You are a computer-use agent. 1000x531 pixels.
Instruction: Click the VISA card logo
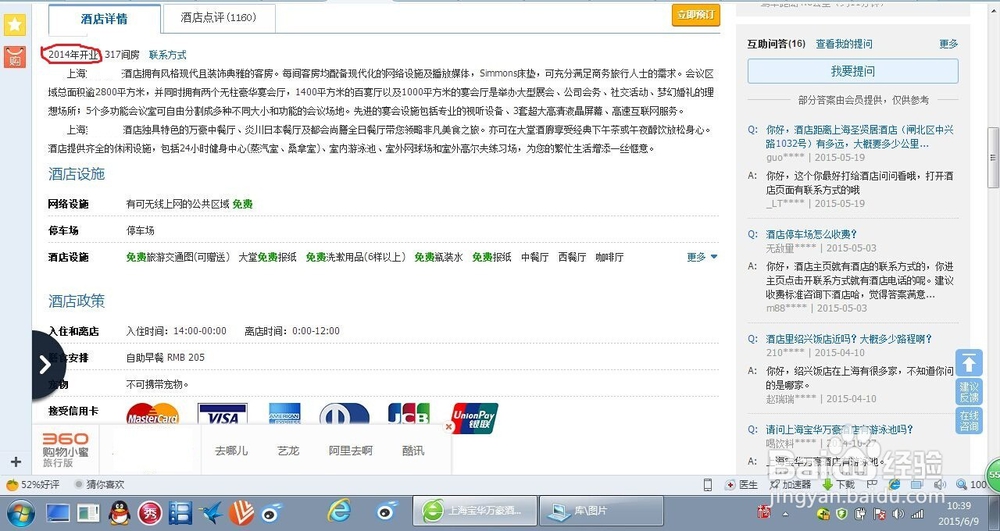click(223, 414)
